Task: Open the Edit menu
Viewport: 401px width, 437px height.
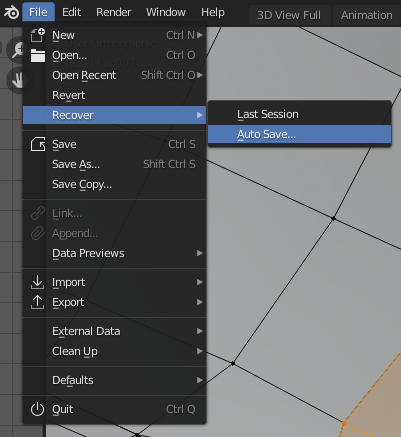Action: (71, 12)
